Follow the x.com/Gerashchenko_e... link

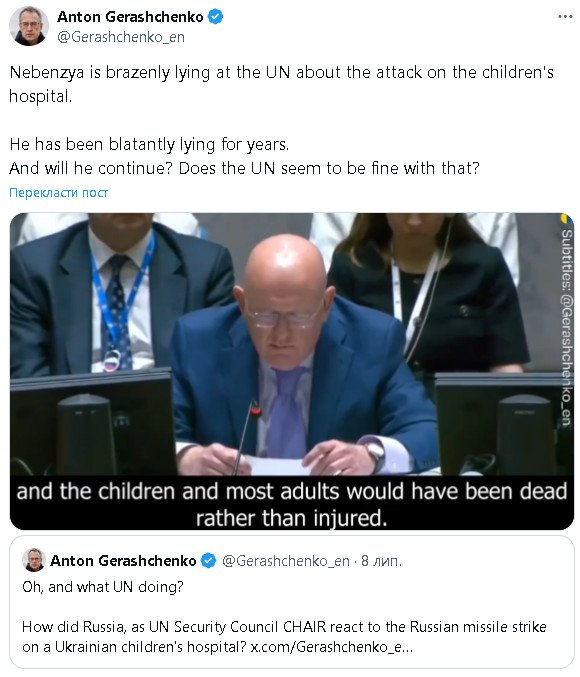coord(332,647)
